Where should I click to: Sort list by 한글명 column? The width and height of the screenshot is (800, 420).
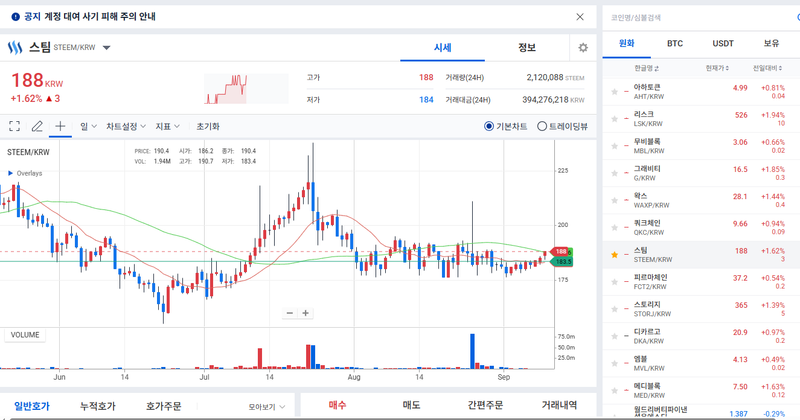pos(646,68)
